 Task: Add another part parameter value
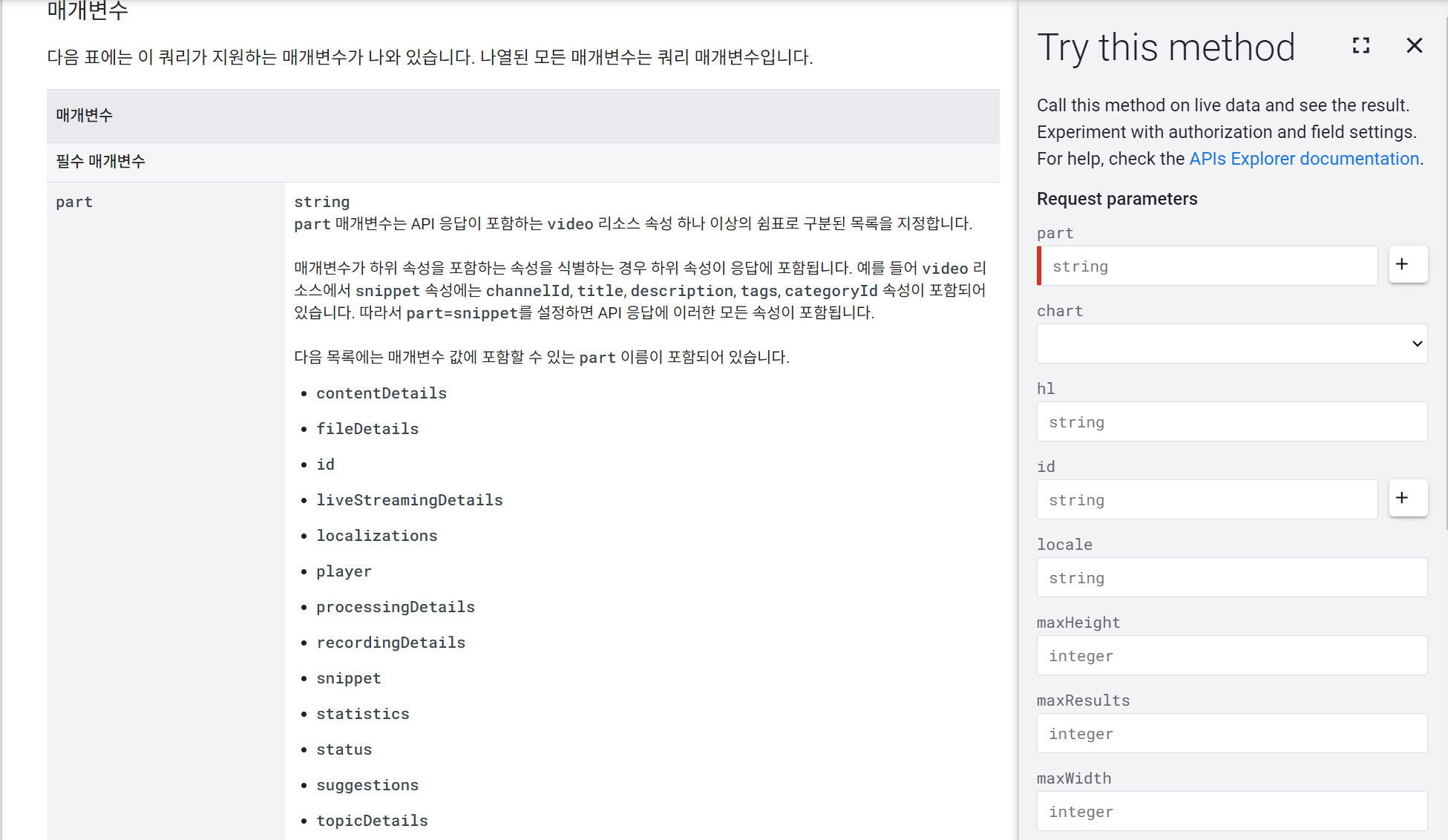pyautogui.click(x=1402, y=264)
